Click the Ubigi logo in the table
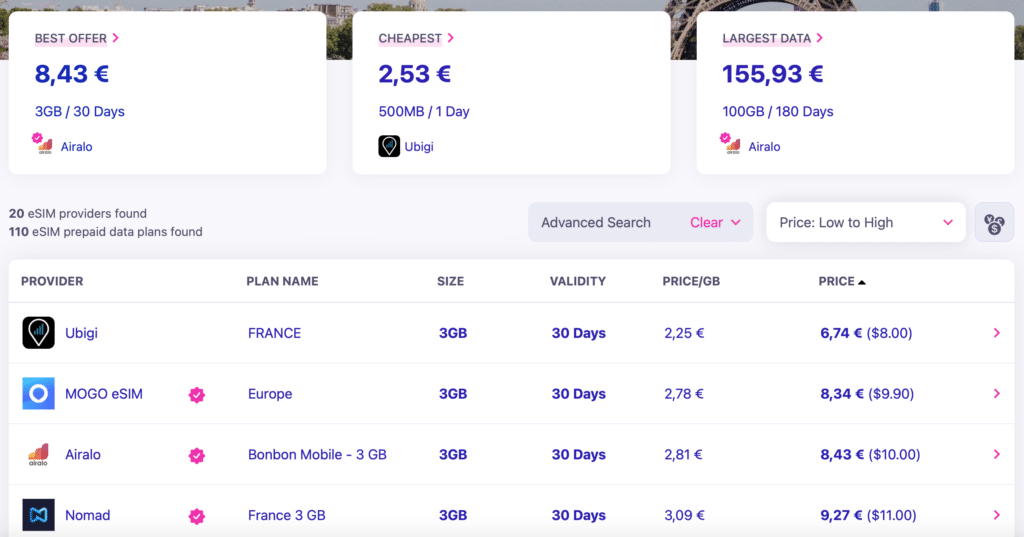The image size is (1024, 537). (38, 333)
